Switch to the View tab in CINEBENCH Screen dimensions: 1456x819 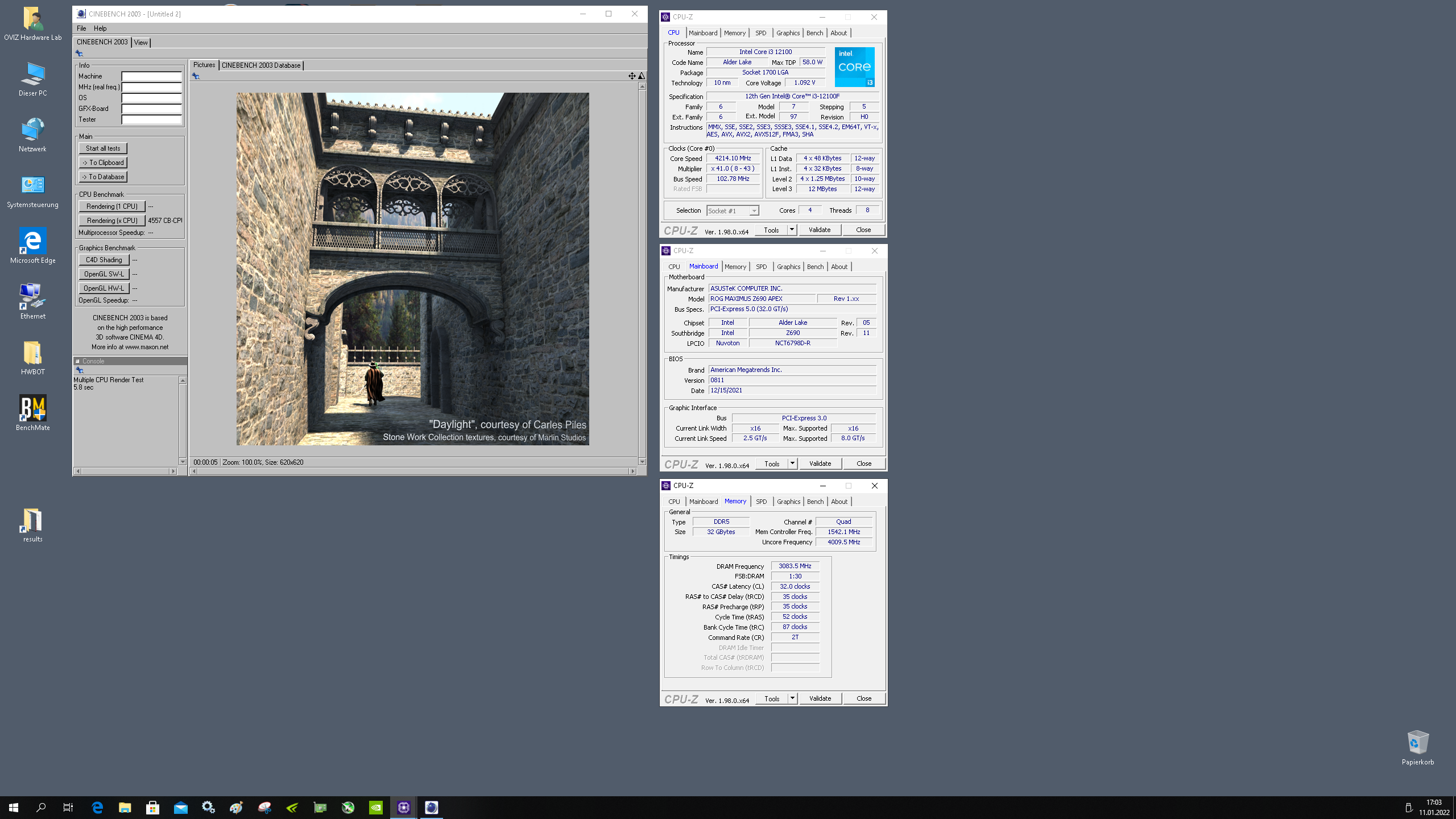coord(141,43)
